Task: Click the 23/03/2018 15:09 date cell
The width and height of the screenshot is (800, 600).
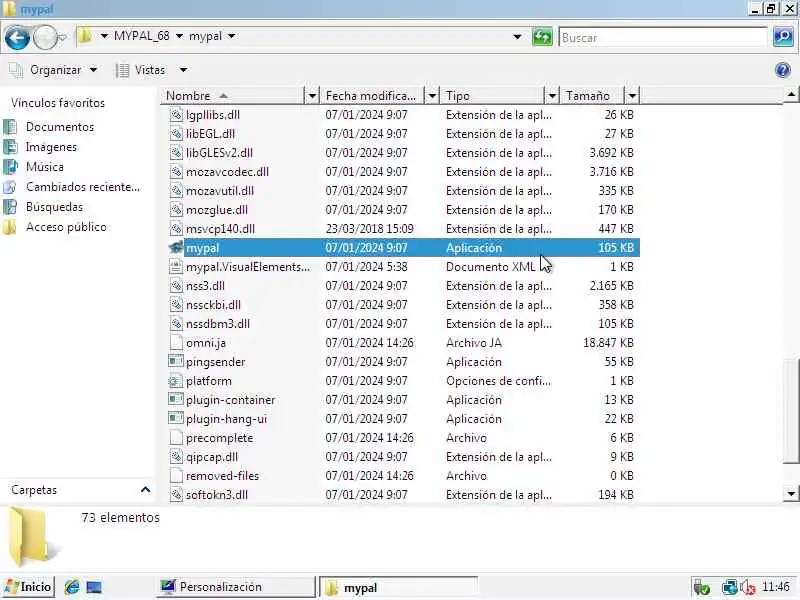Action: [x=369, y=229]
